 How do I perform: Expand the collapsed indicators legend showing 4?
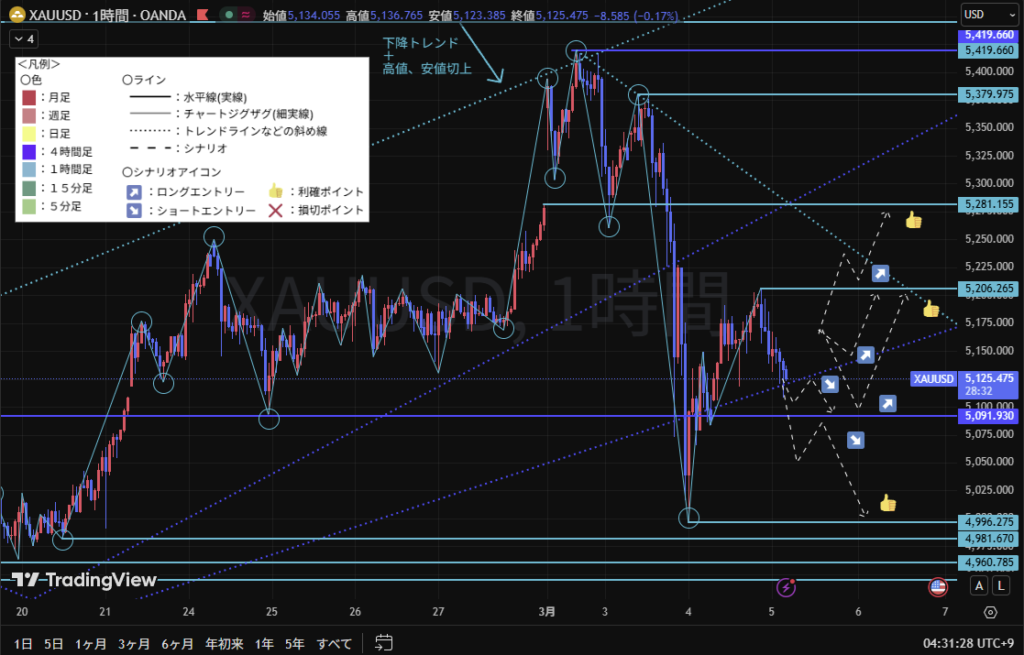click(24, 39)
